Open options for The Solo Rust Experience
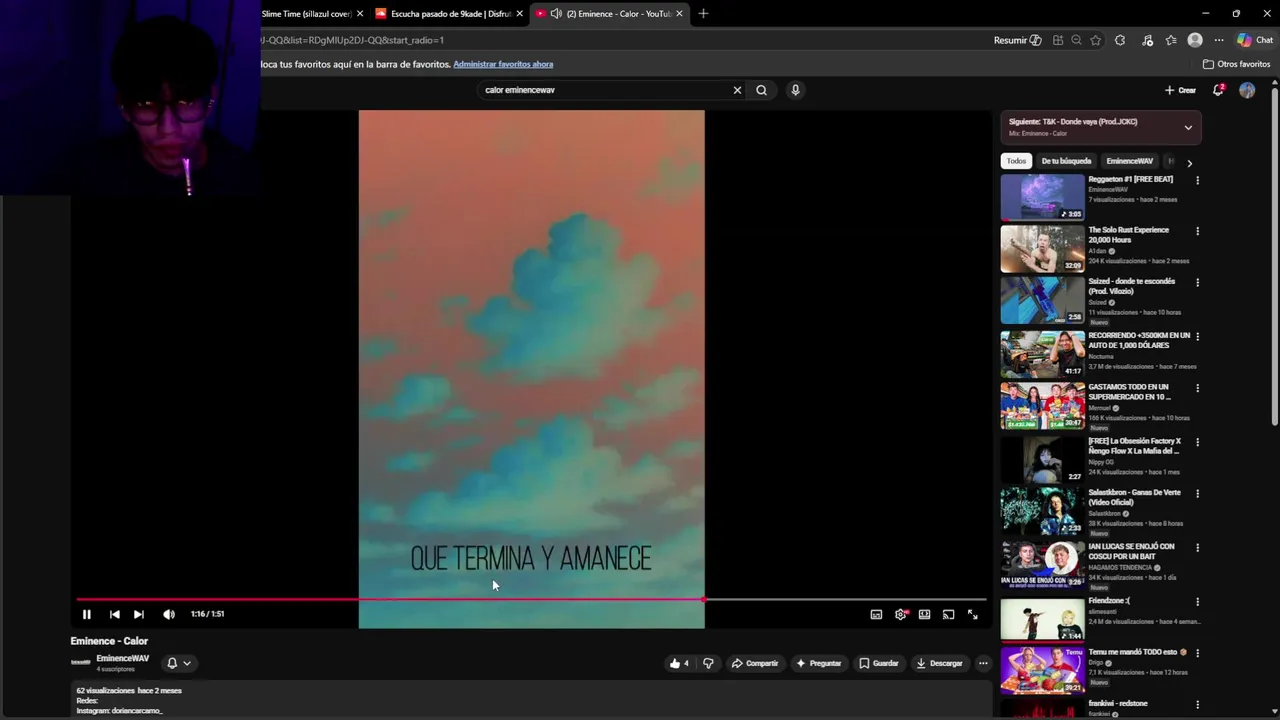 point(1197,232)
